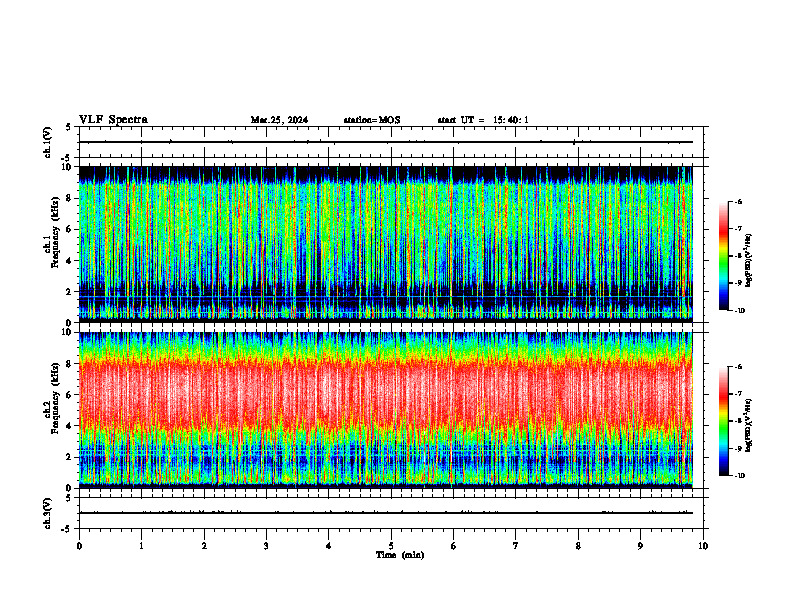Click time axis tick label "1"
Image resolution: width=792 pixels, height=612 pixels.
point(141,546)
